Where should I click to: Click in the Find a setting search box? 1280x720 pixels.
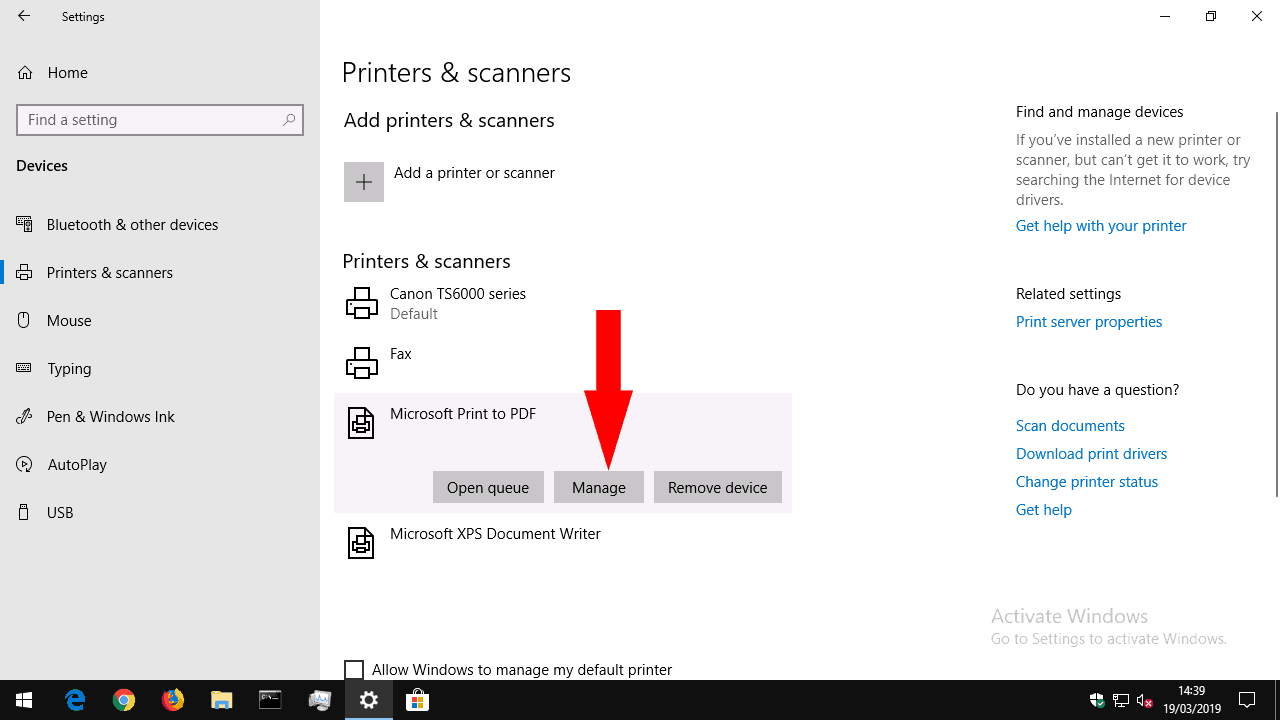[x=160, y=119]
